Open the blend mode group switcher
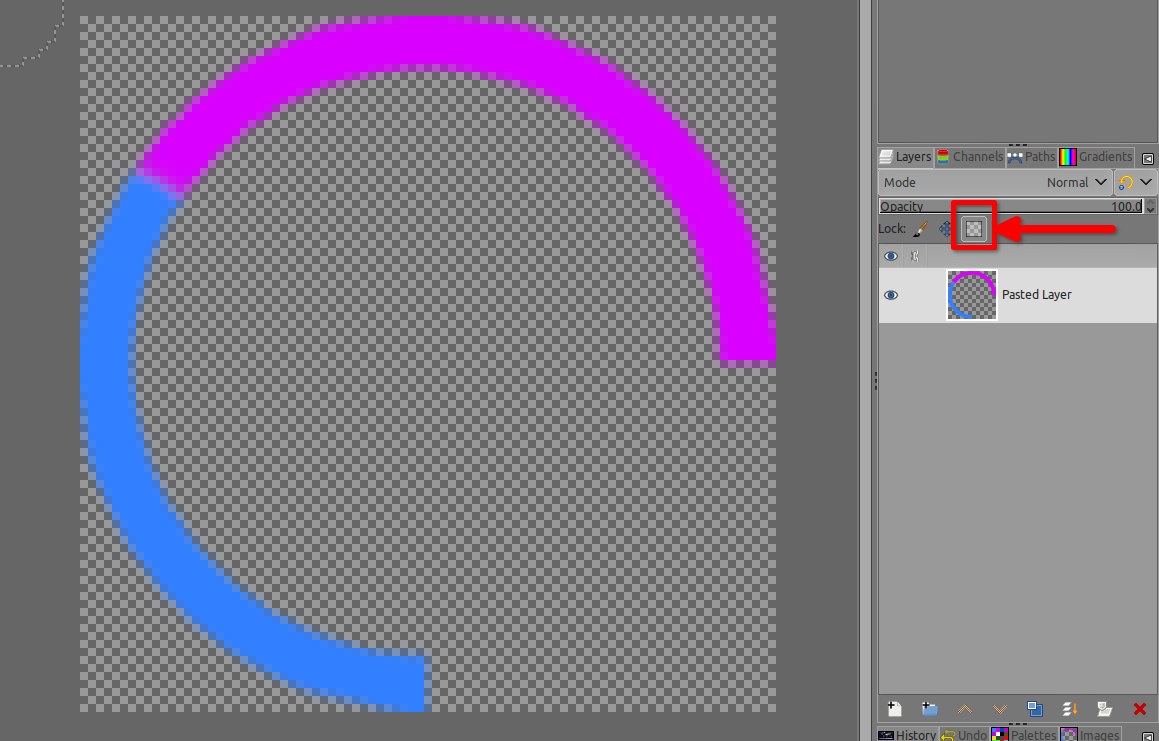The image size is (1159, 741). coord(1135,183)
